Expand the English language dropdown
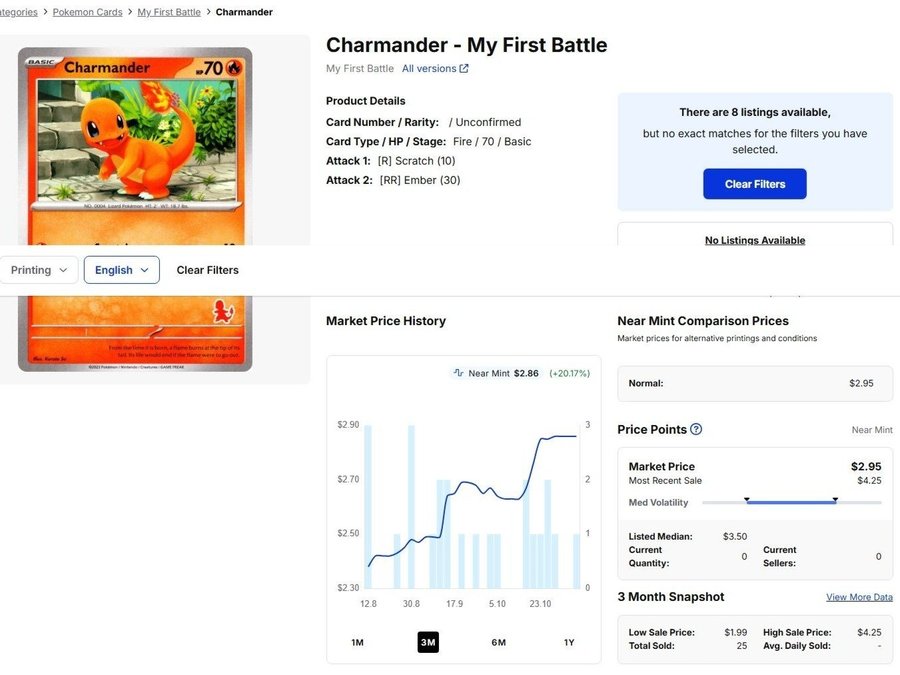This screenshot has height=675, width=900. tap(121, 270)
